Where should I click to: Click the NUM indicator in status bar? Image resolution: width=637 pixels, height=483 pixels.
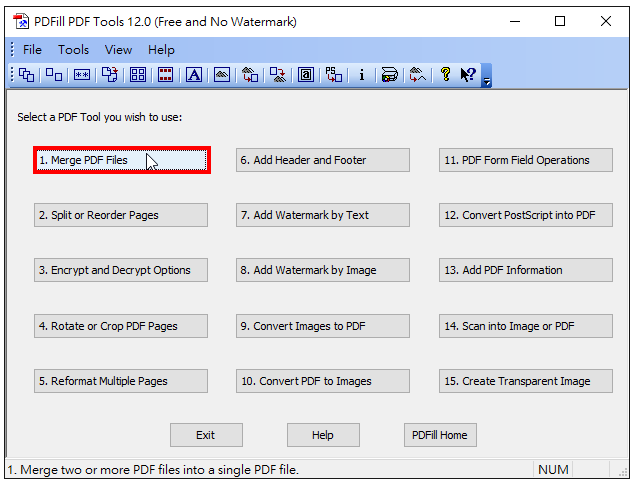point(553,470)
